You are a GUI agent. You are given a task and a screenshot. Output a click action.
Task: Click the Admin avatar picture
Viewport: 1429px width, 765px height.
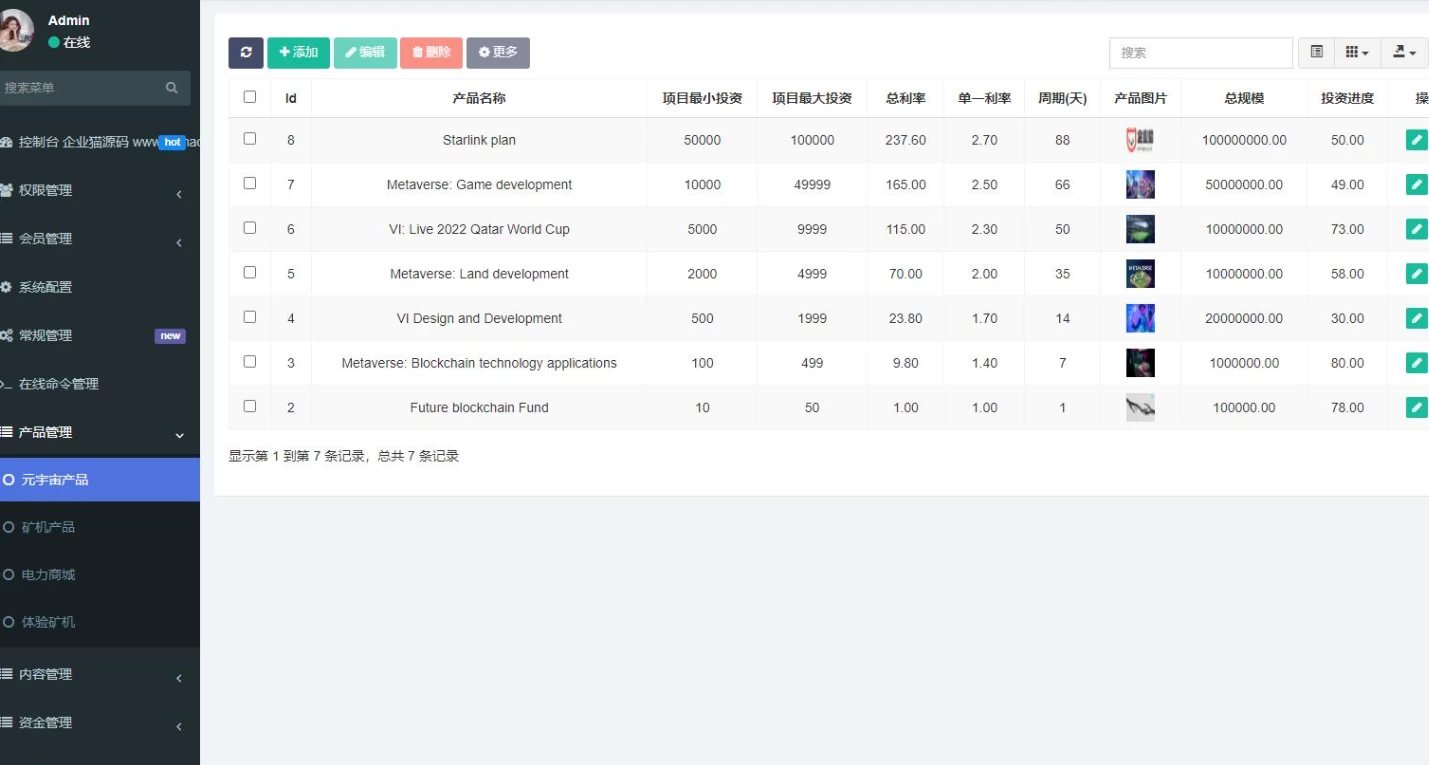(x=15, y=31)
